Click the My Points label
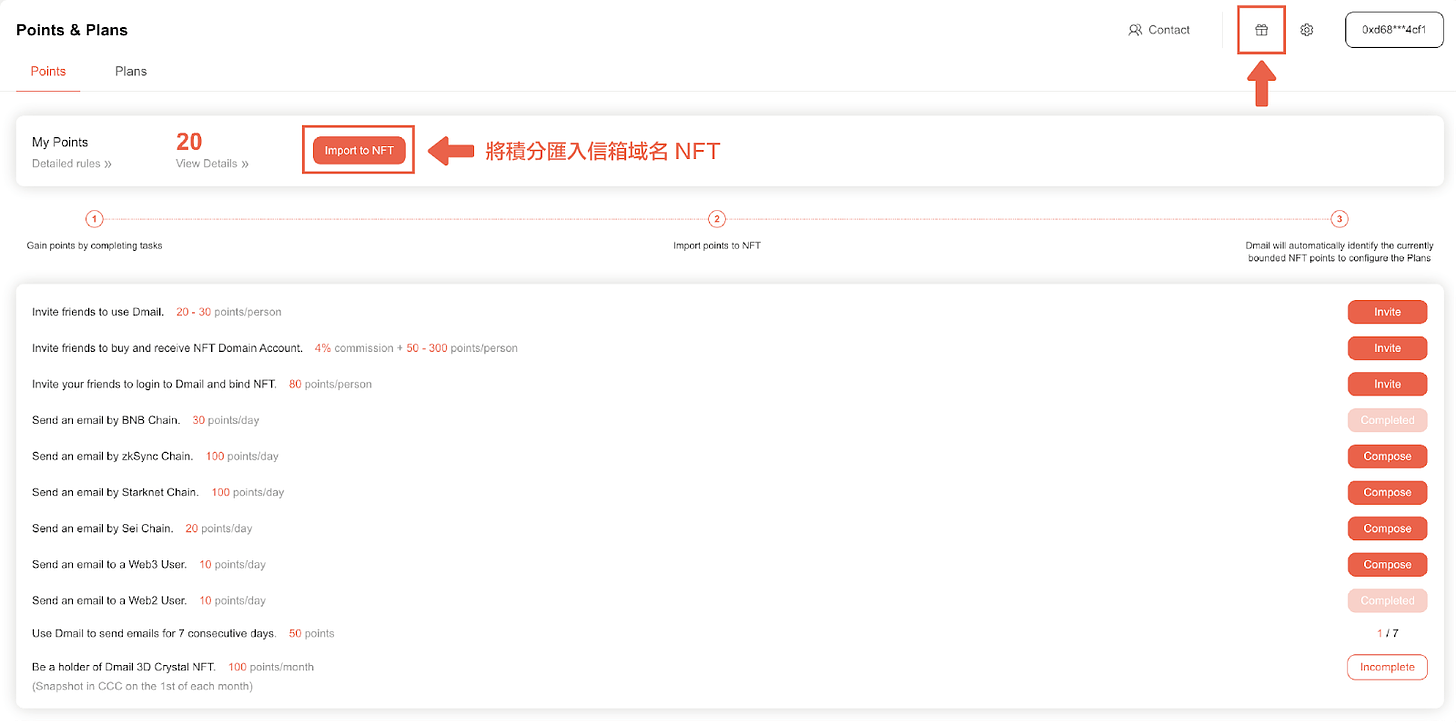 (x=60, y=142)
